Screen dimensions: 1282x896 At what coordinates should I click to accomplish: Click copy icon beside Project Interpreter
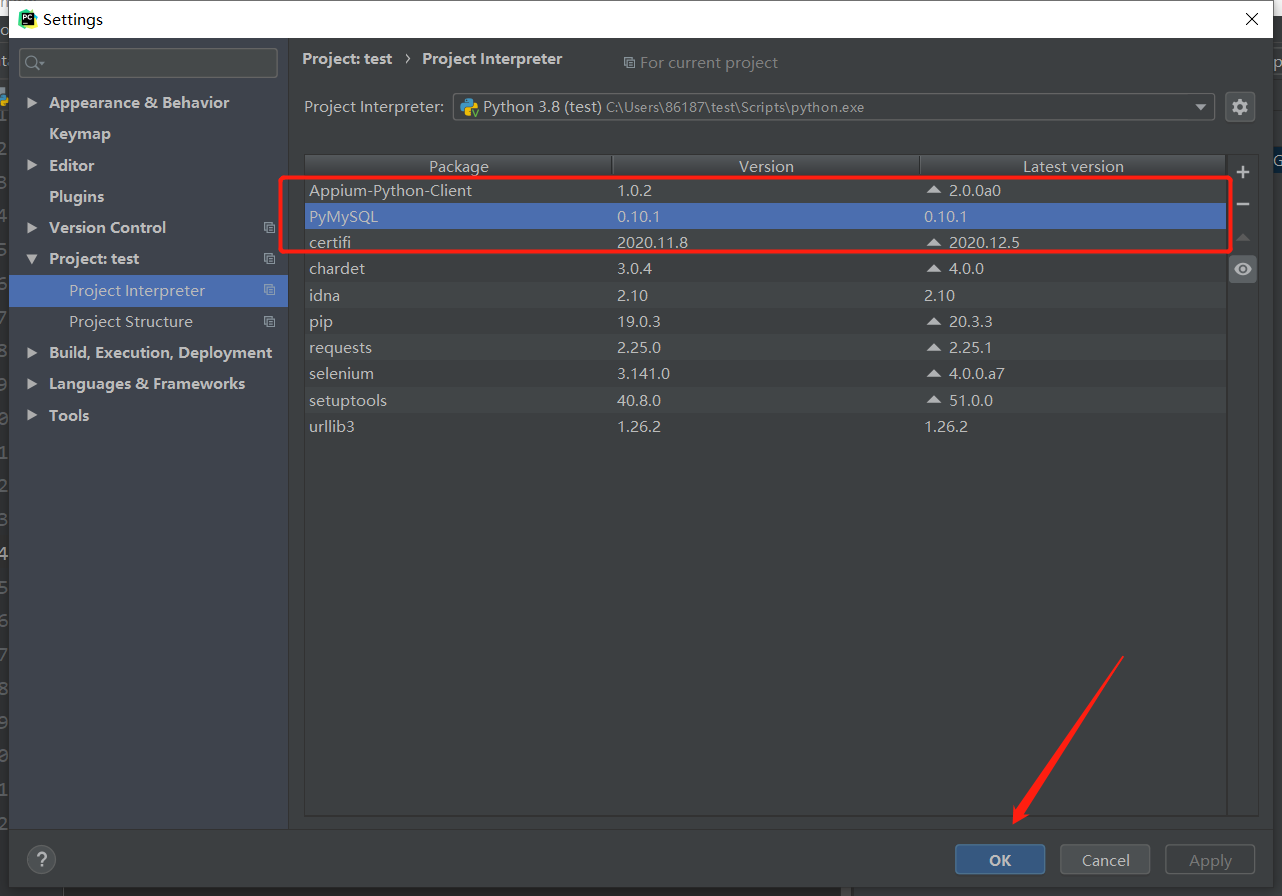coord(269,290)
